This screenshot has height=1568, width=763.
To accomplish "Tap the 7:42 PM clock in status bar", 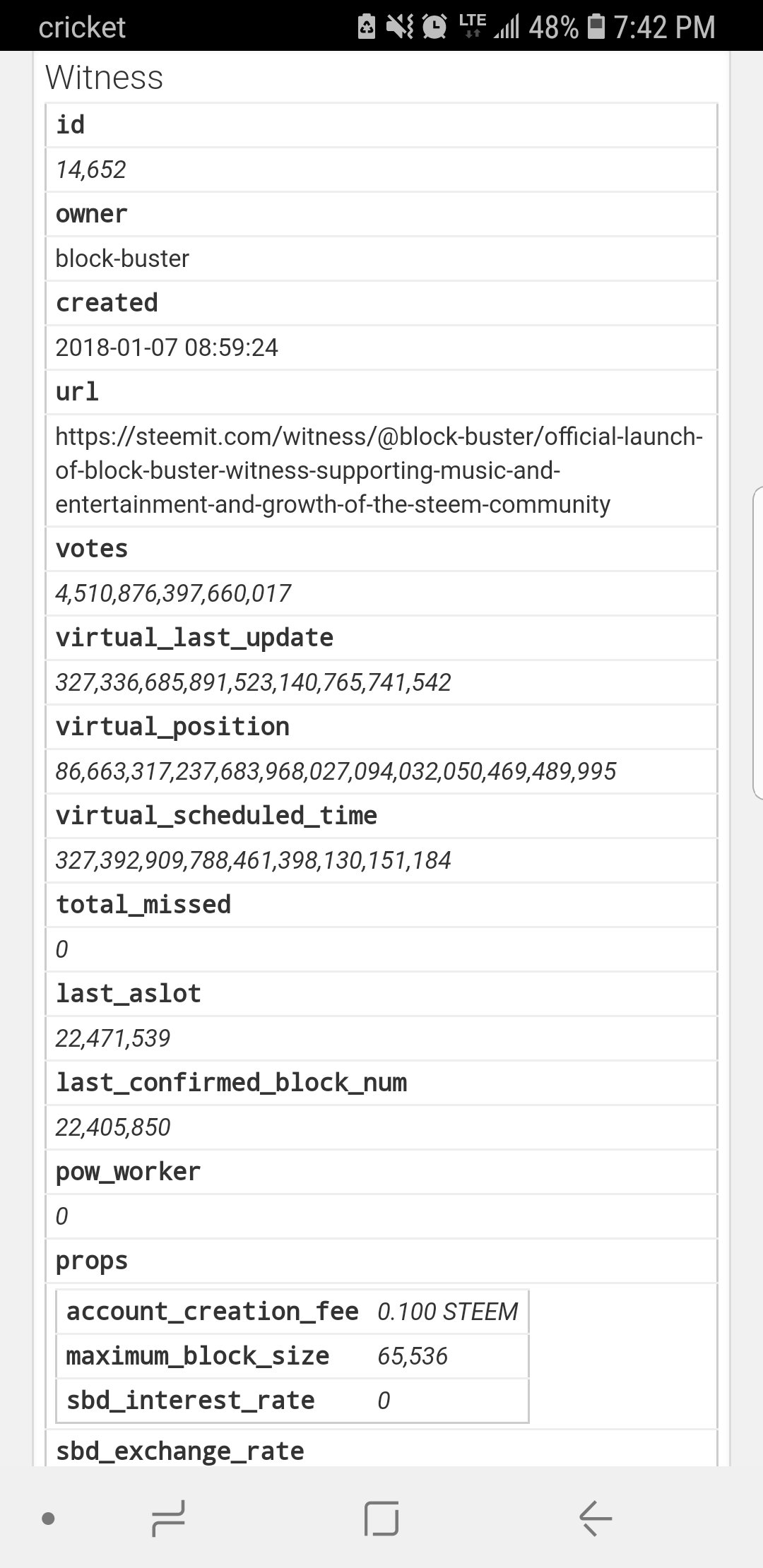I will pyautogui.click(x=664, y=27).
